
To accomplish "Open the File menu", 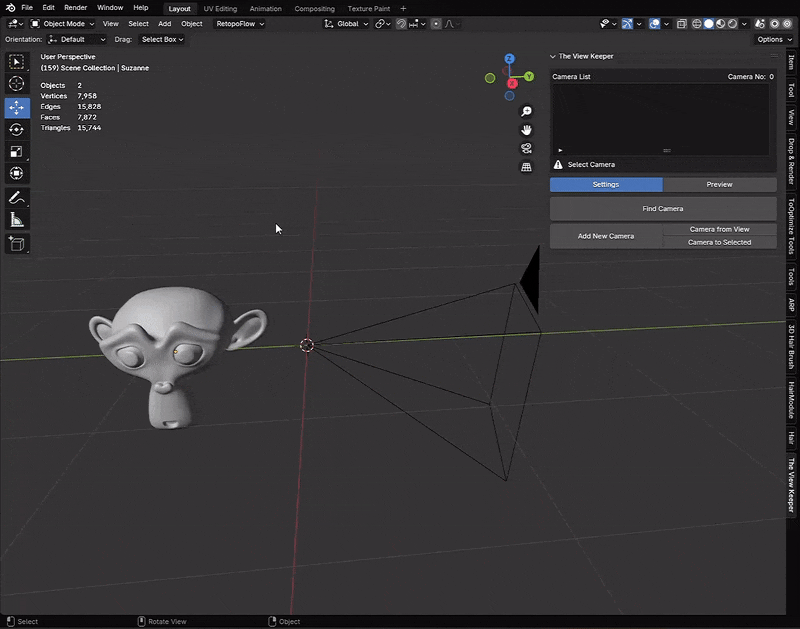I will [x=27, y=8].
